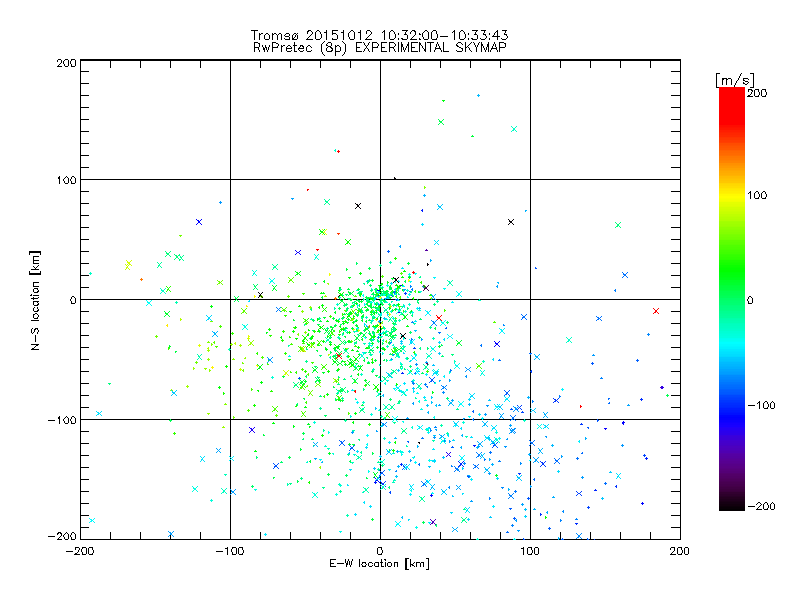Image resolution: width=800 pixels, height=600 pixels.
Task: Click the N-S axis tick label "200"
Action: pyautogui.click(x=66, y=63)
